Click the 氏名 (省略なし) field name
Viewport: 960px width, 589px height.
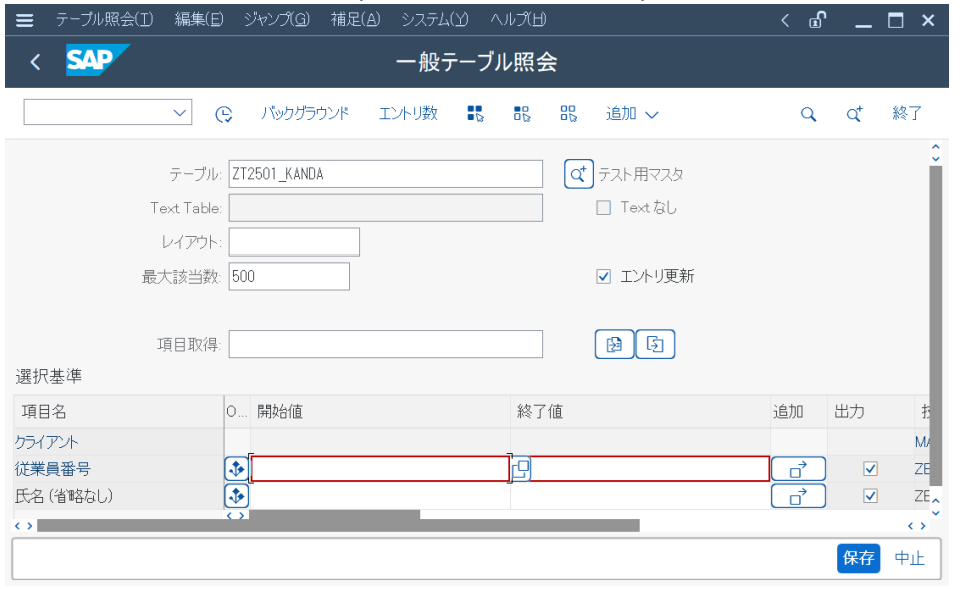pos(64,496)
